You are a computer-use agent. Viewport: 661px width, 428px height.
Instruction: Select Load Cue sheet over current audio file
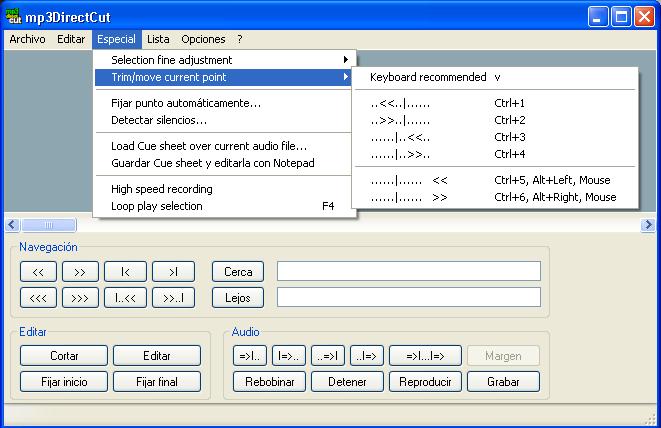click(223, 146)
